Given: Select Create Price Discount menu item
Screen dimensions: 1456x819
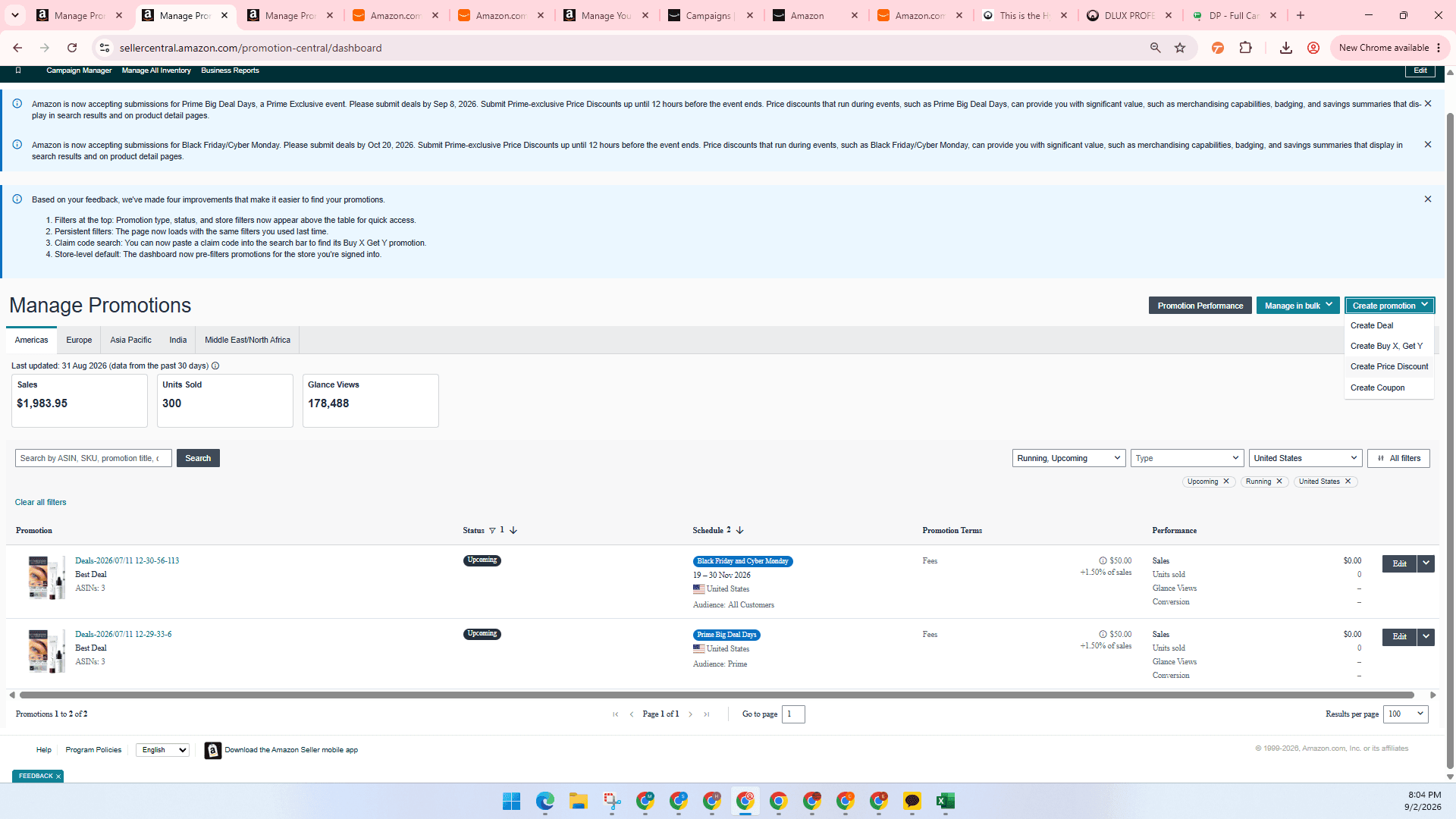Looking at the screenshot, I should (x=1389, y=366).
